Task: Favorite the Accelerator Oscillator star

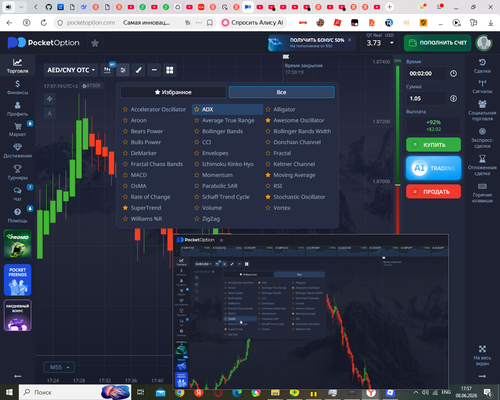Action: pos(125,109)
